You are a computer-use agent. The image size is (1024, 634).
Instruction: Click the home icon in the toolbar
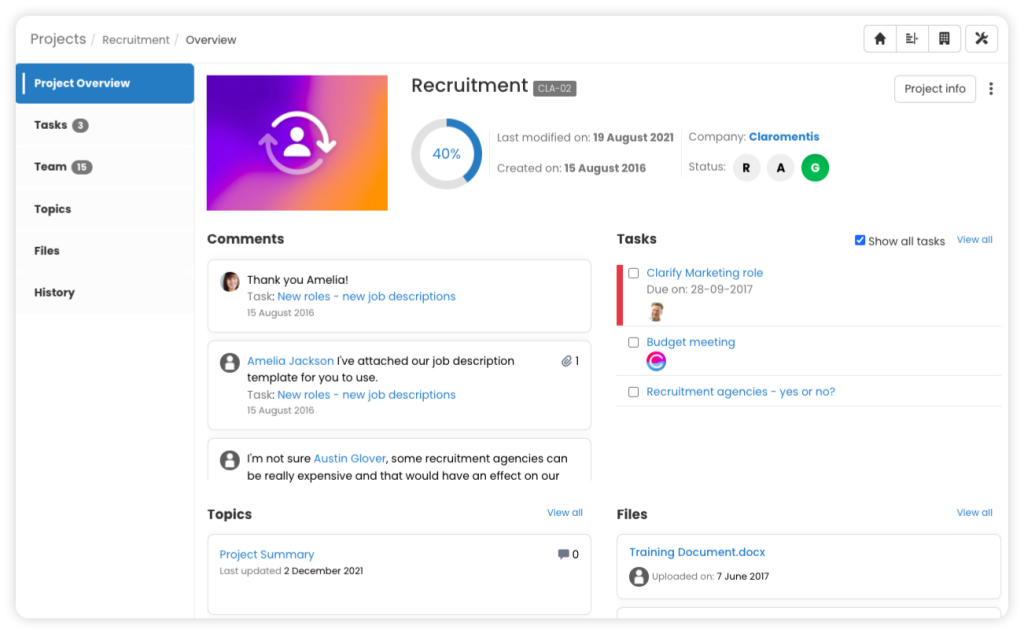click(x=879, y=38)
